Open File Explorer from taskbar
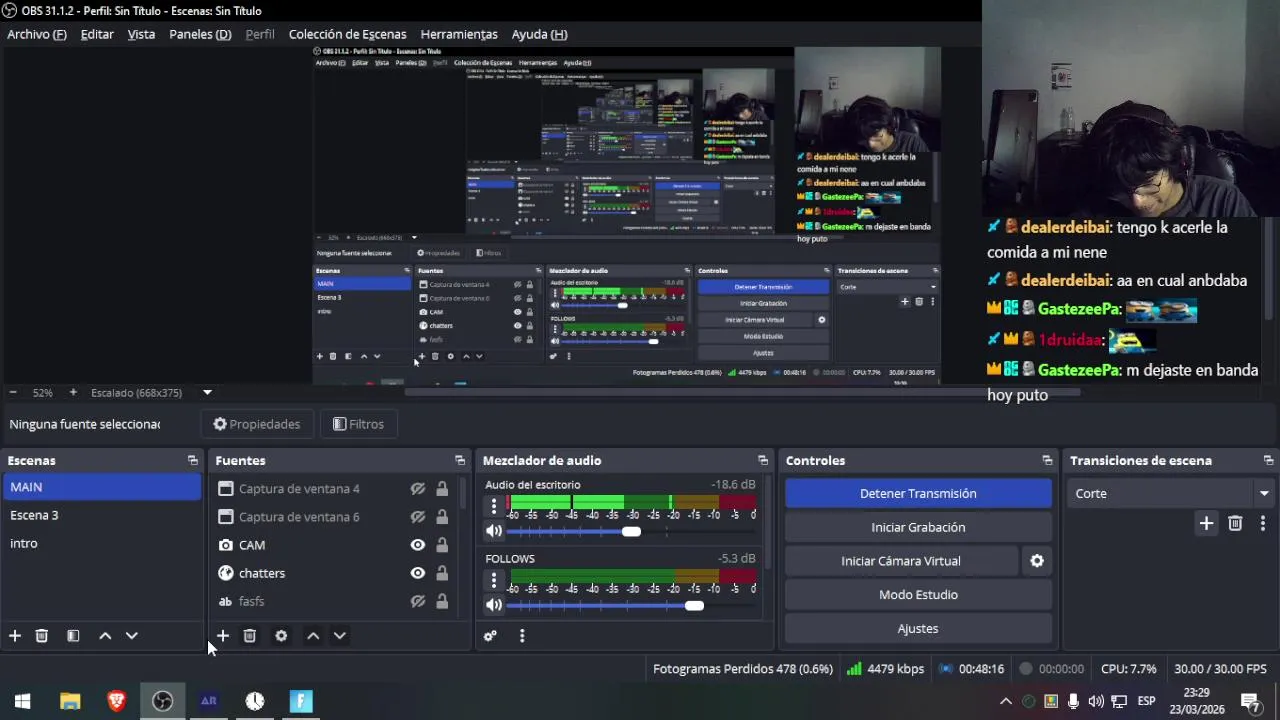The image size is (1280, 720). (x=70, y=701)
